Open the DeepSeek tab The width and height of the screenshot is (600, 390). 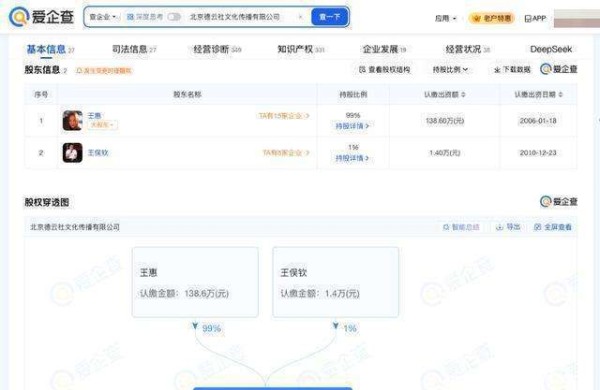pos(551,49)
